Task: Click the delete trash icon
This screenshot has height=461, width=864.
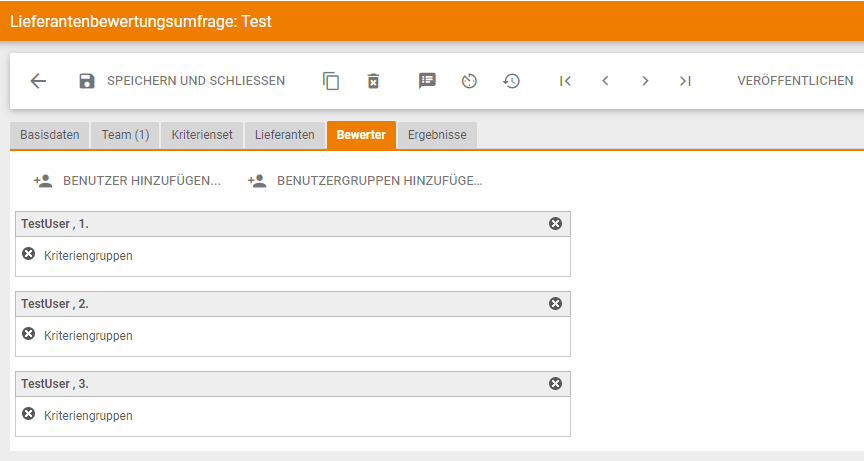Action: [373, 81]
